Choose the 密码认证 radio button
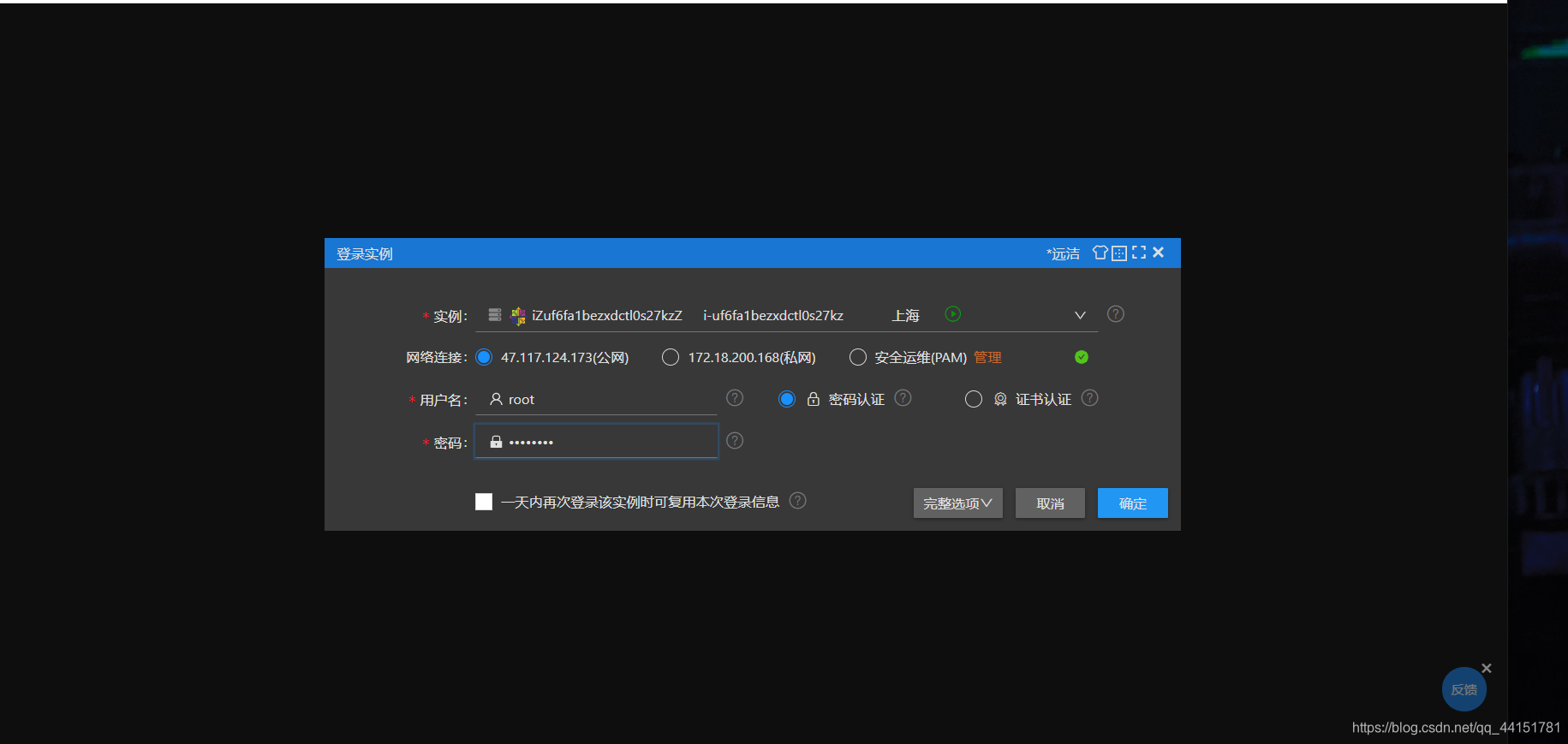 [x=787, y=399]
